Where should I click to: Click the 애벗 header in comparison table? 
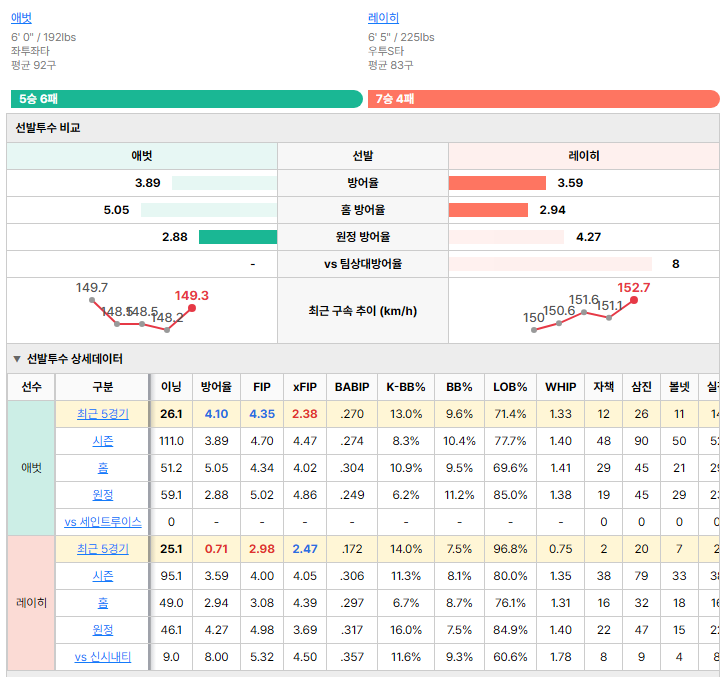142,156
